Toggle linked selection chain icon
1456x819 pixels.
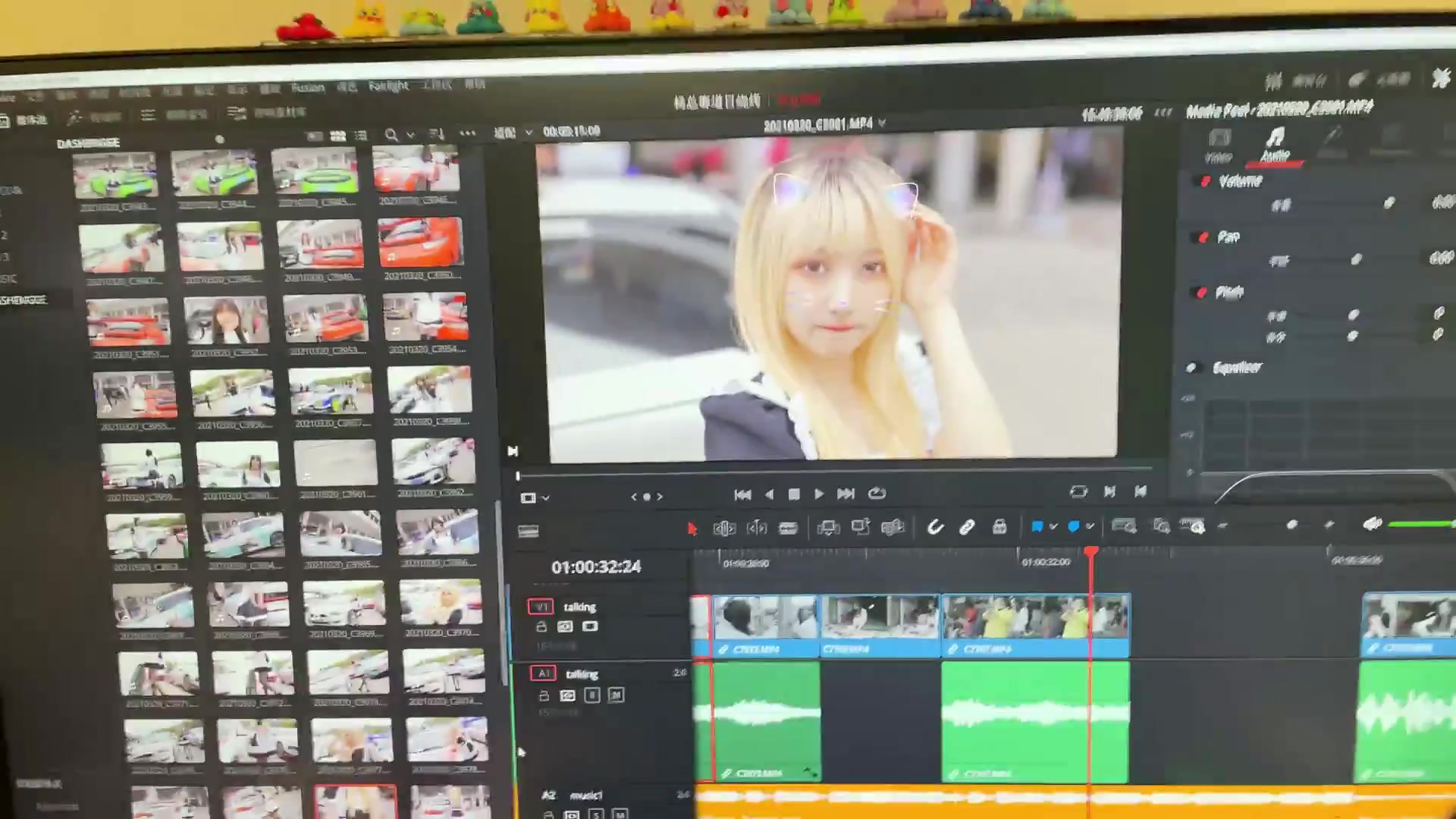[967, 527]
